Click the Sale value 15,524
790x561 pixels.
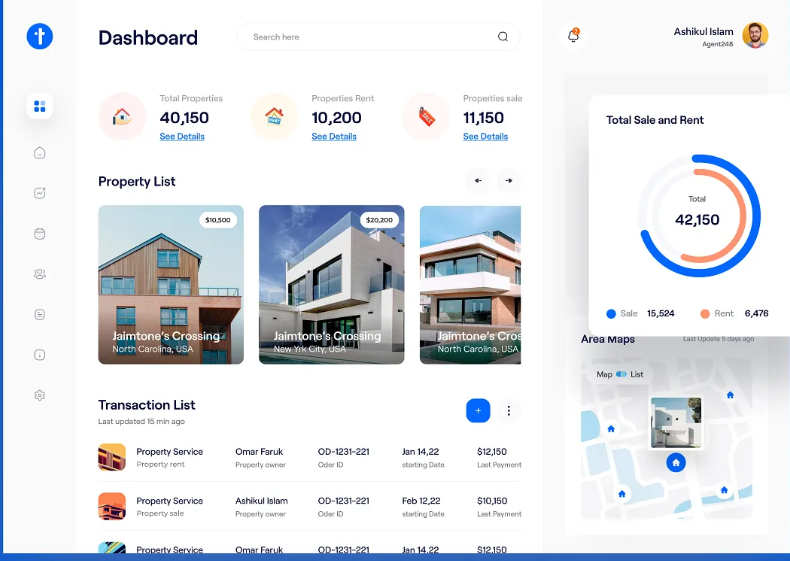(661, 314)
